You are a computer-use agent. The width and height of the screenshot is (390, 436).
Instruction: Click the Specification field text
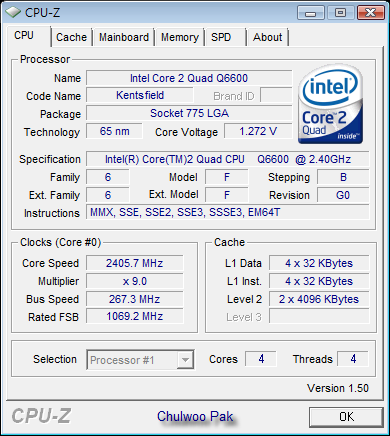click(228, 159)
